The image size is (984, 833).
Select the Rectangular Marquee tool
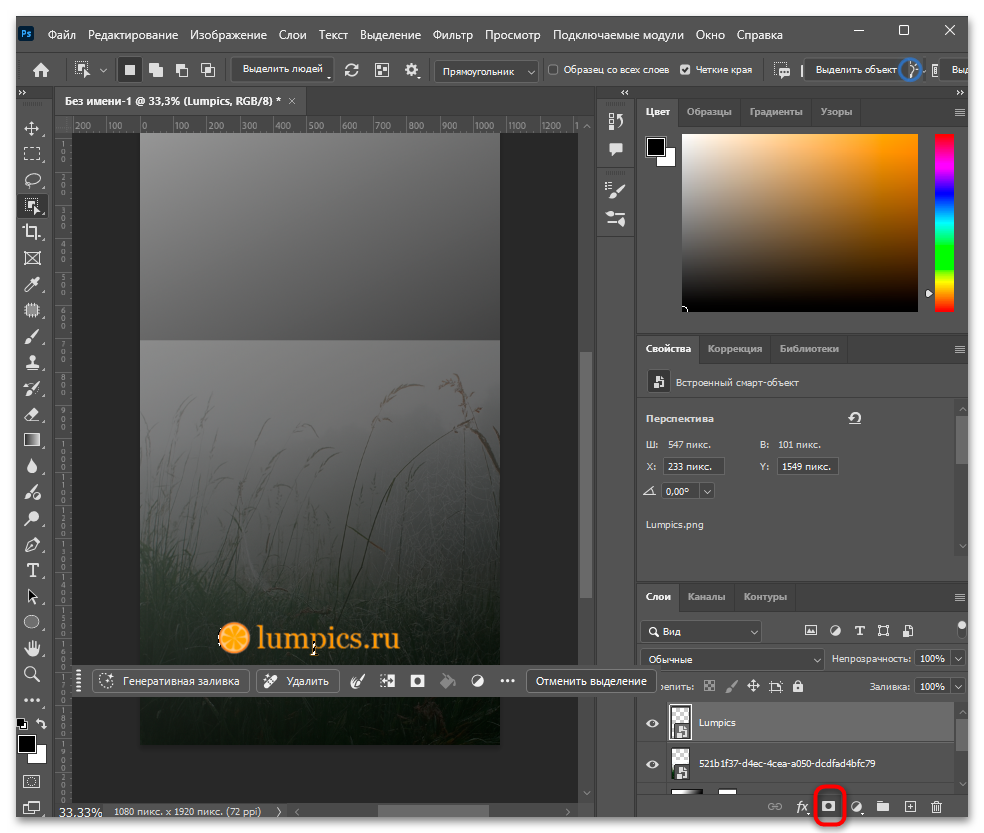32,154
